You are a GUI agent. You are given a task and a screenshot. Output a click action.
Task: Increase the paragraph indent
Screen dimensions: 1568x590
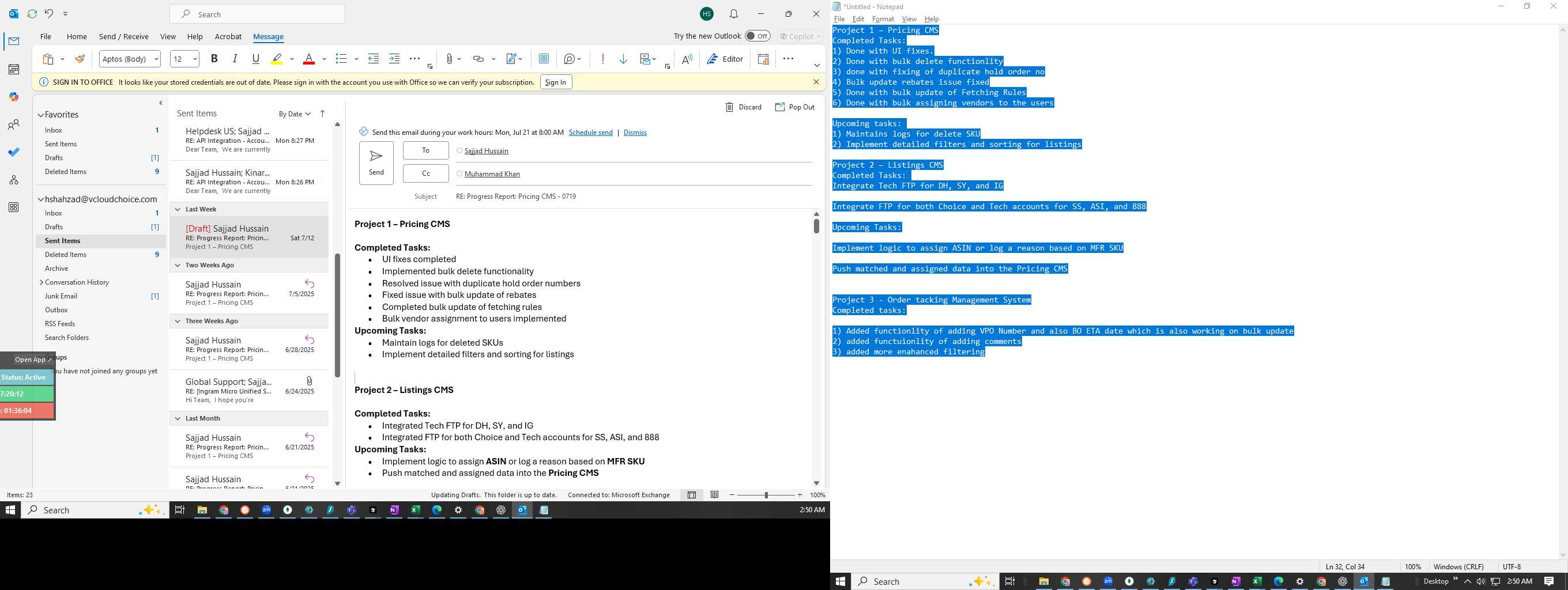394,59
